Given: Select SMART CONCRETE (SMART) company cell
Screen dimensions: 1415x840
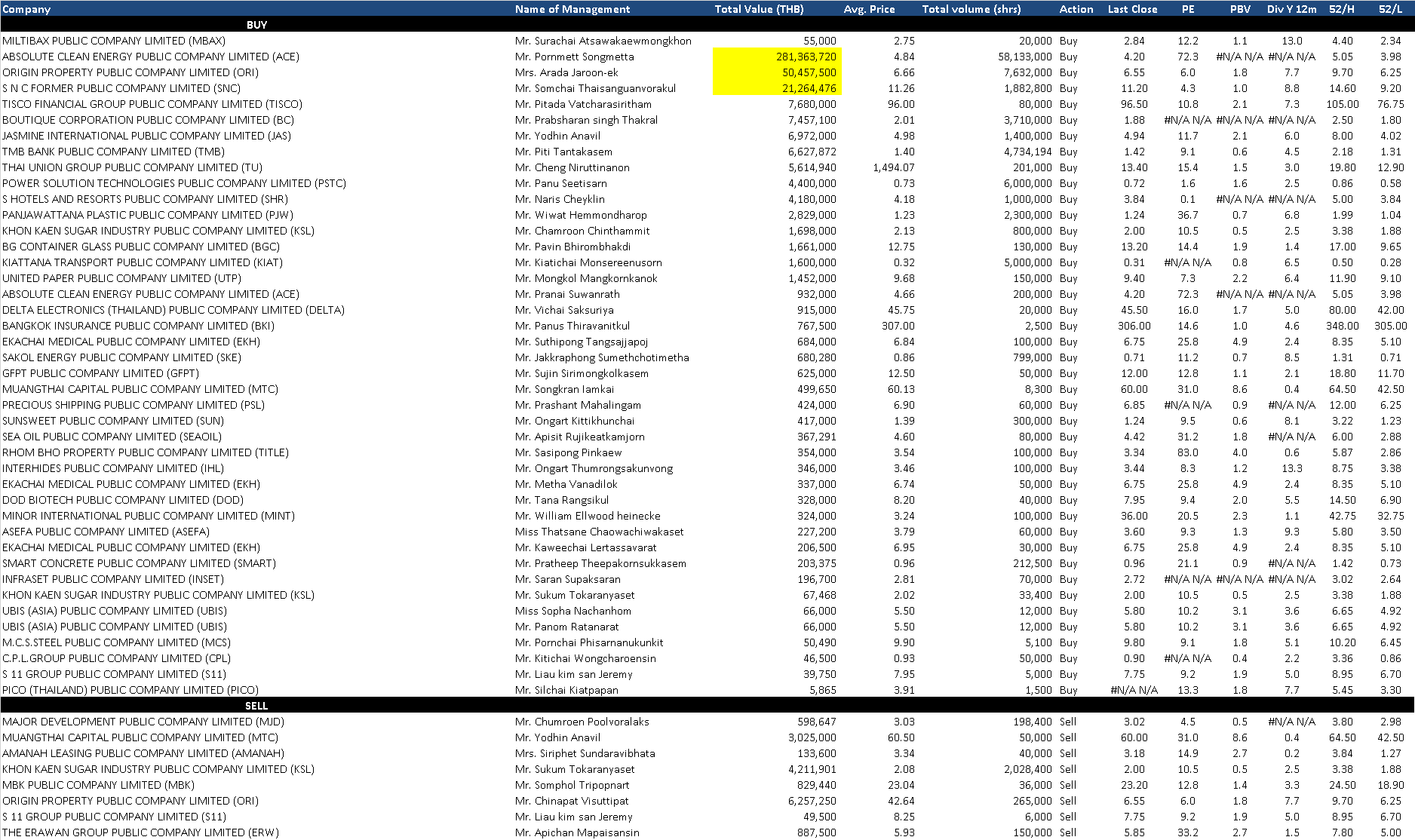Looking at the screenshot, I should point(139,563).
